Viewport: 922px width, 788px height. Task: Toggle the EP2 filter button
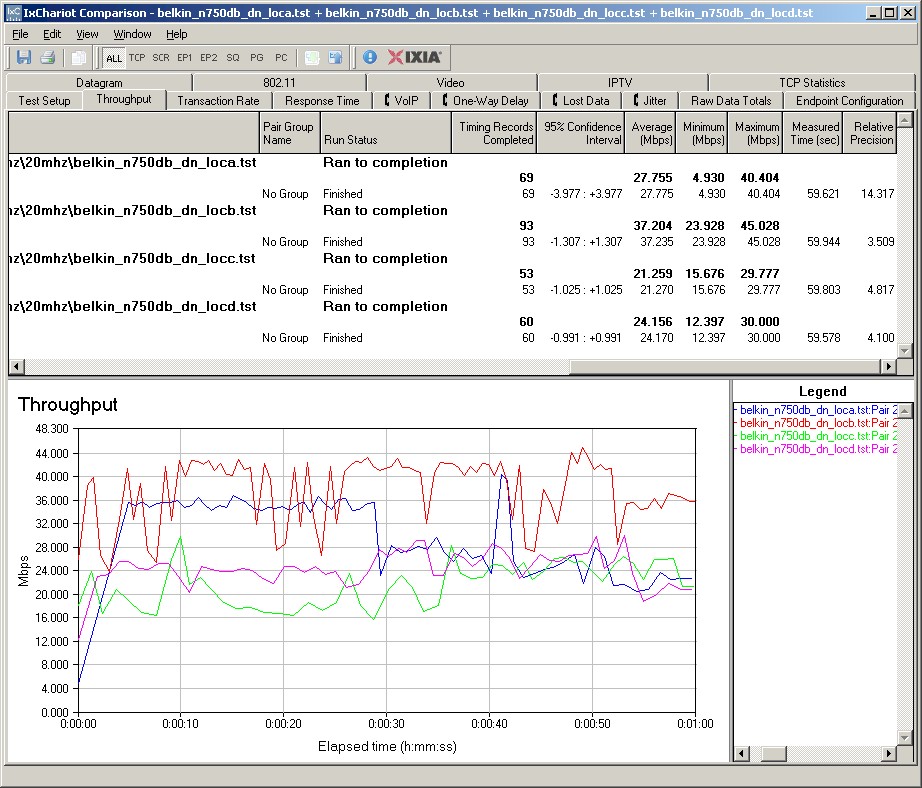pyautogui.click(x=209, y=58)
